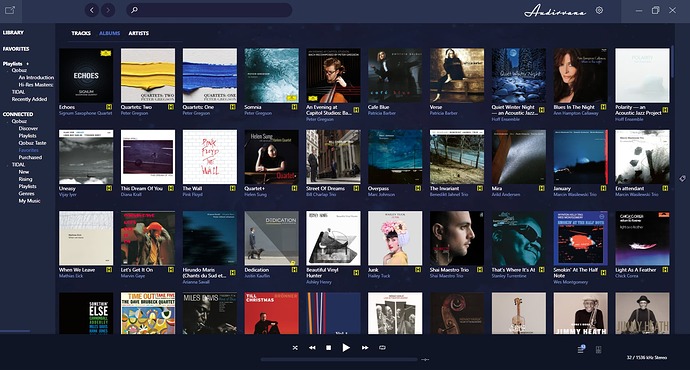Open the tag editor panel icon
The height and width of the screenshot is (370, 690).
[x=682, y=179]
